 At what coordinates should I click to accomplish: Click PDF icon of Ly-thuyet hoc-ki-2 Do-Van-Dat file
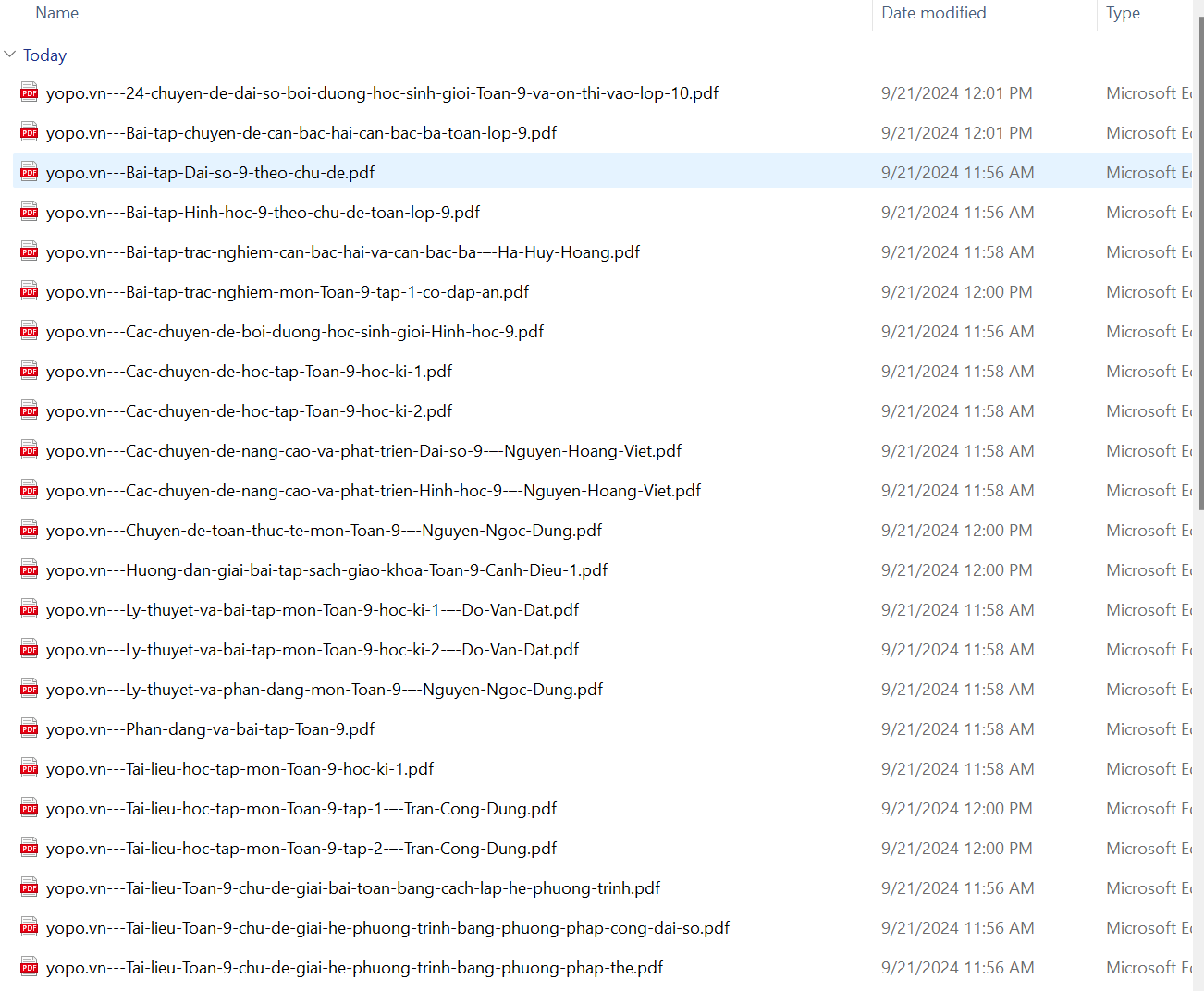click(30, 649)
